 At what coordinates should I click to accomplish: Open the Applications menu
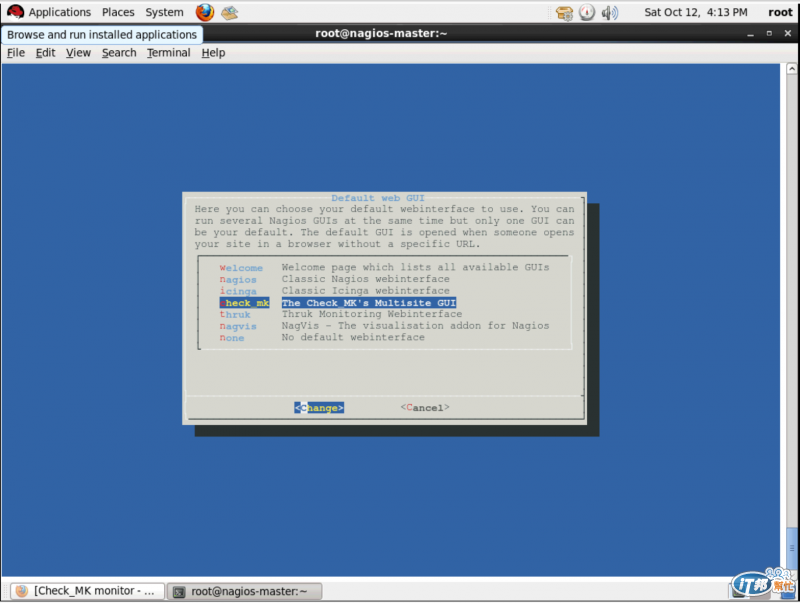click(60, 12)
